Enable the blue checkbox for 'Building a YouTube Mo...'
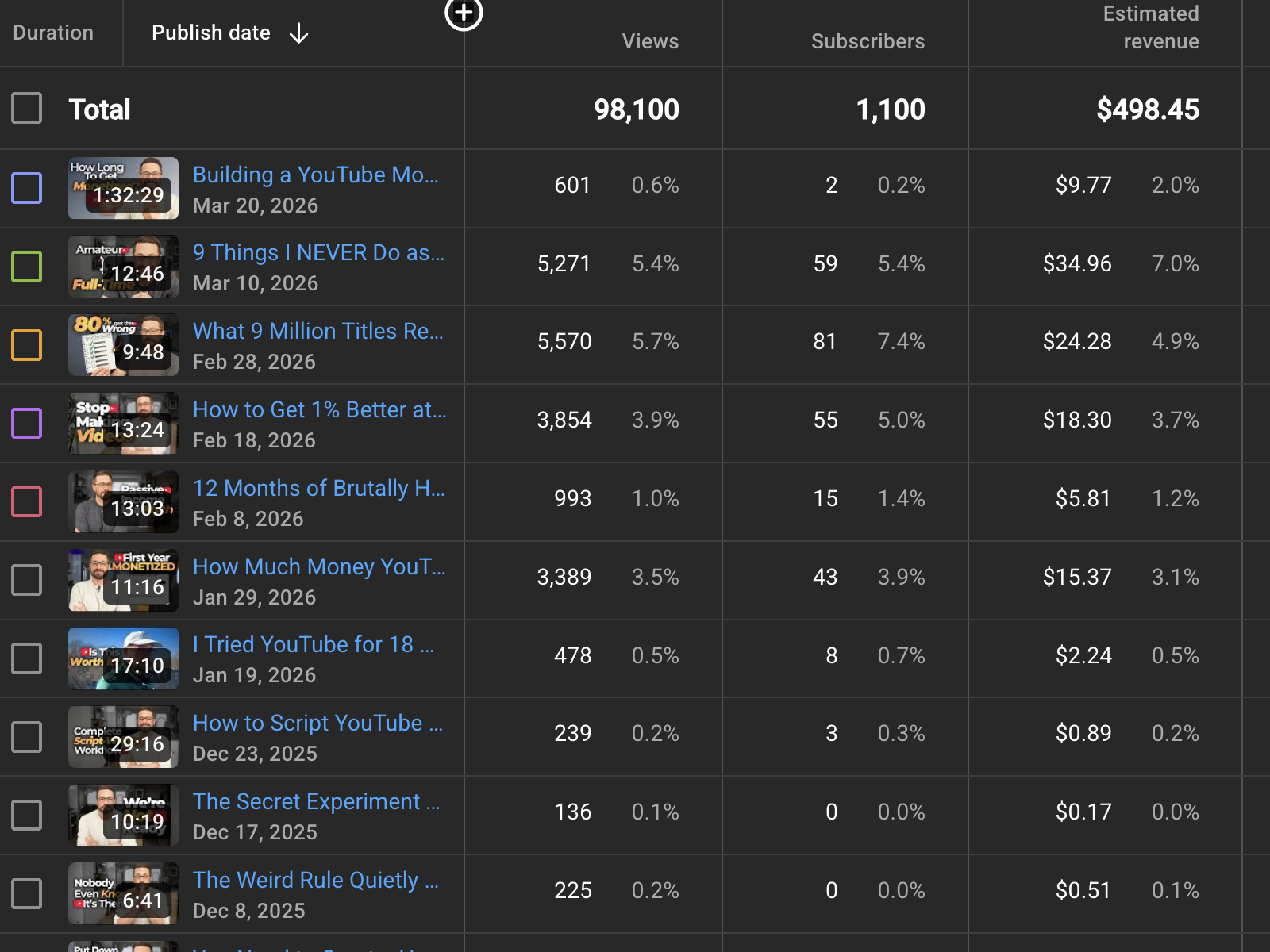The width and height of the screenshot is (1270, 952). pos(26,188)
